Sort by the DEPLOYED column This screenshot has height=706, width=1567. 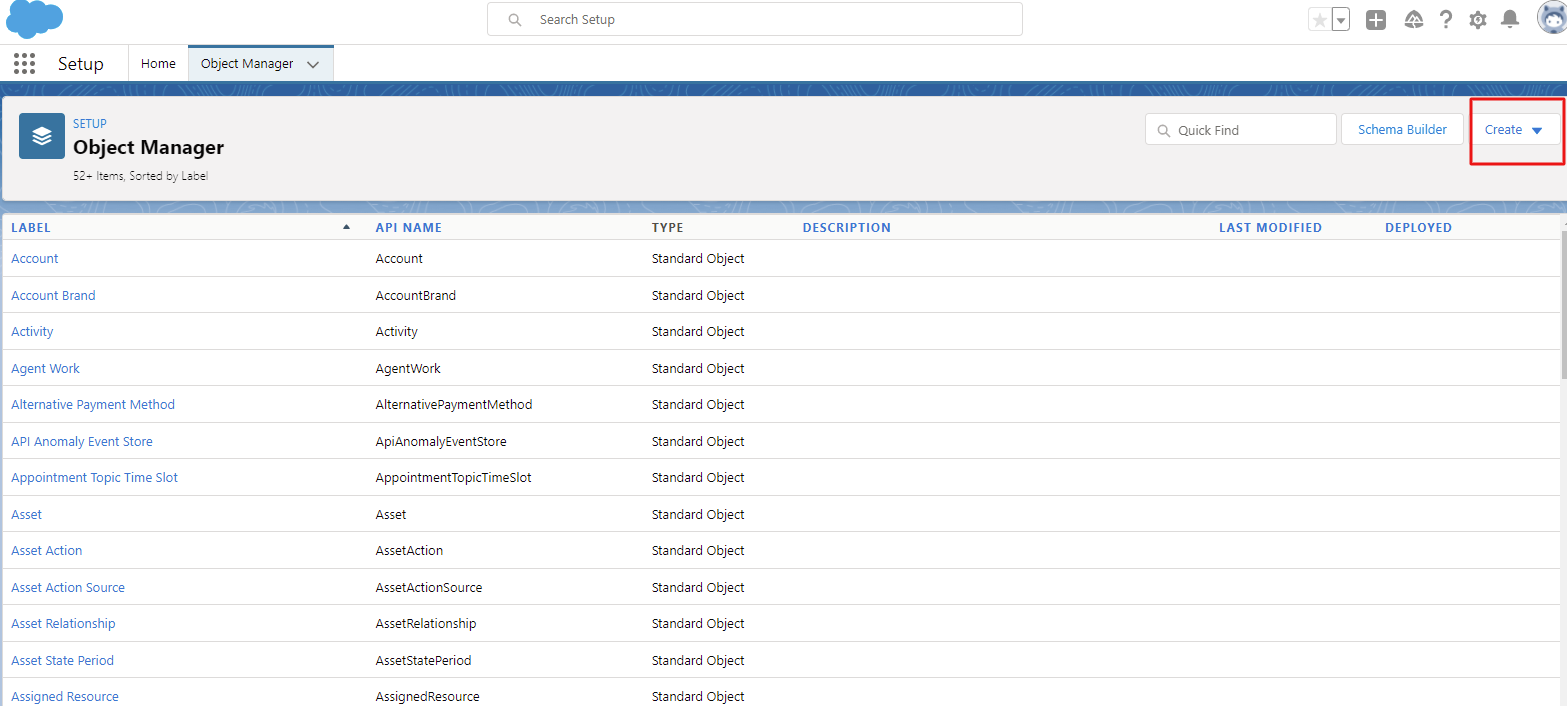click(x=1418, y=228)
